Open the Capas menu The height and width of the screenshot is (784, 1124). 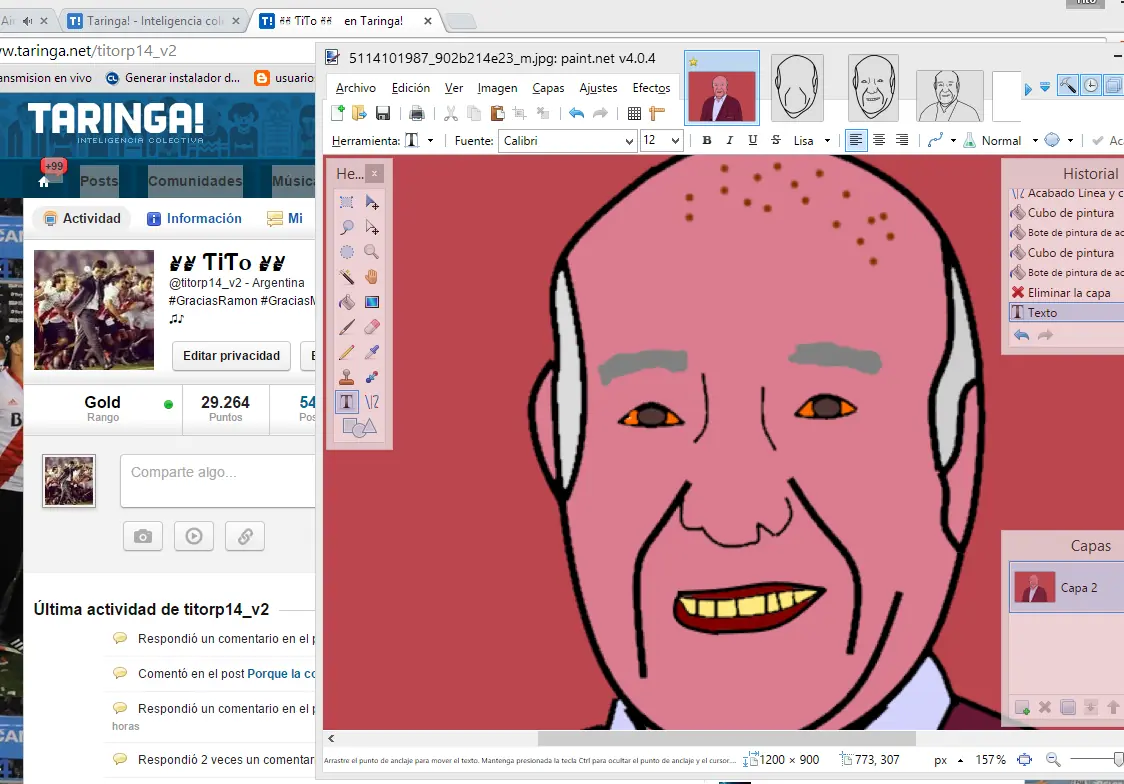pos(548,87)
